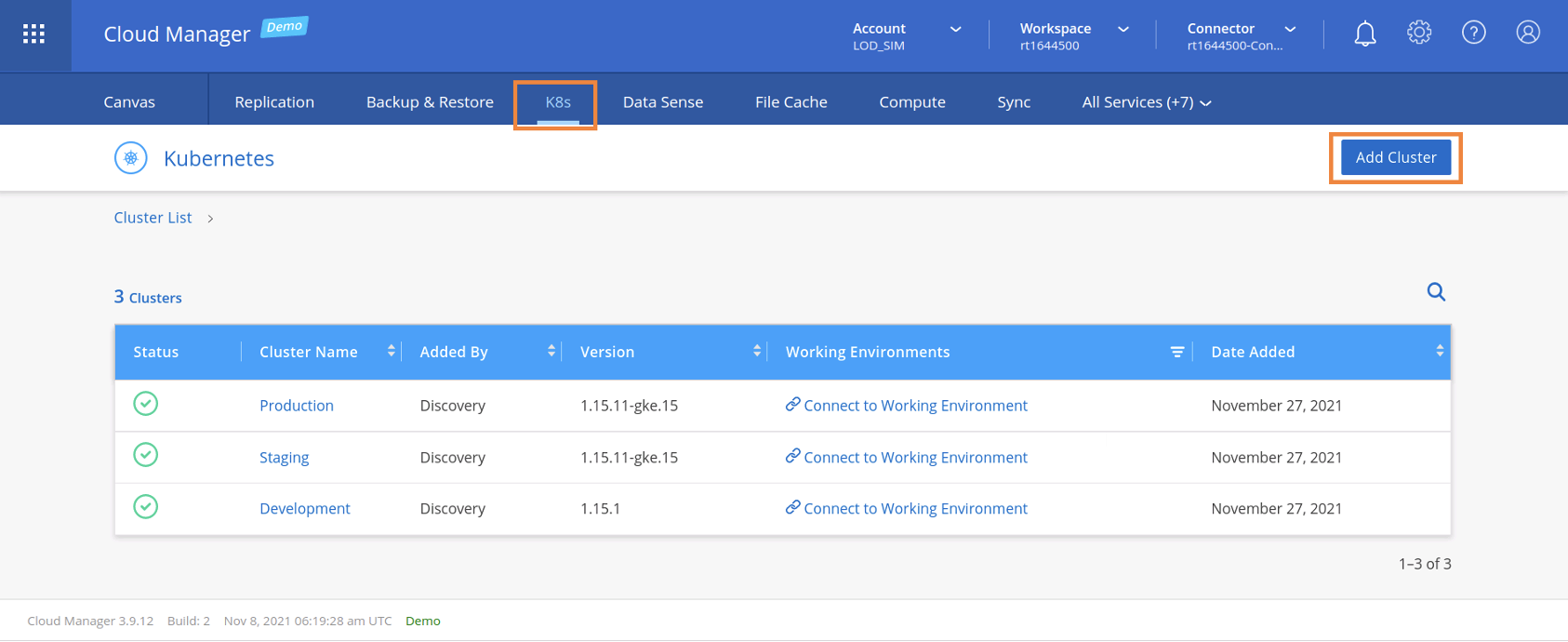This screenshot has height=642, width=1568.
Task: Click the Add Cluster button
Action: pyautogui.click(x=1396, y=158)
